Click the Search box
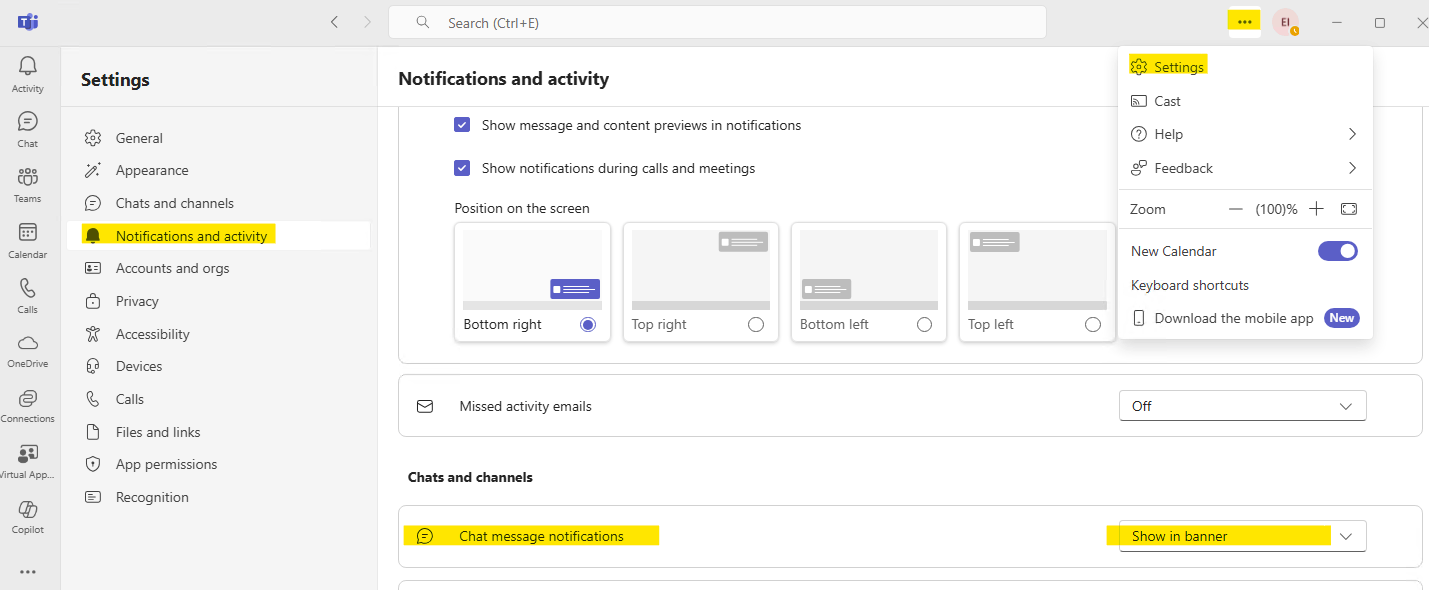Image resolution: width=1429 pixels, height=590 pixels. tap(716, 22)
